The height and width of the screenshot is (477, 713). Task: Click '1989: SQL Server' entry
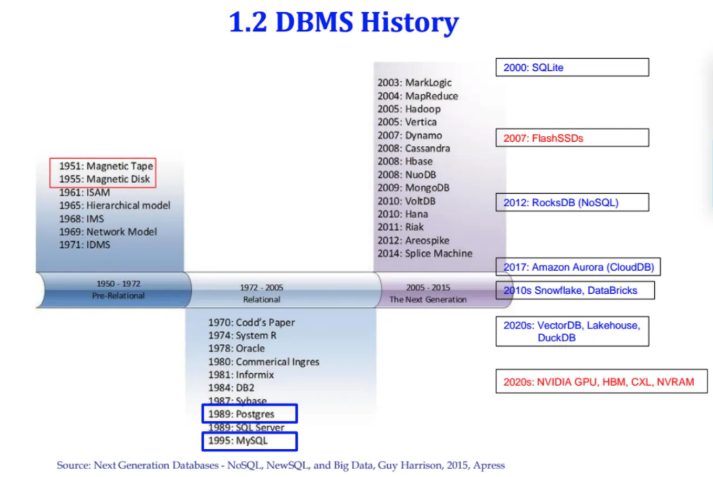click(246, 427)
